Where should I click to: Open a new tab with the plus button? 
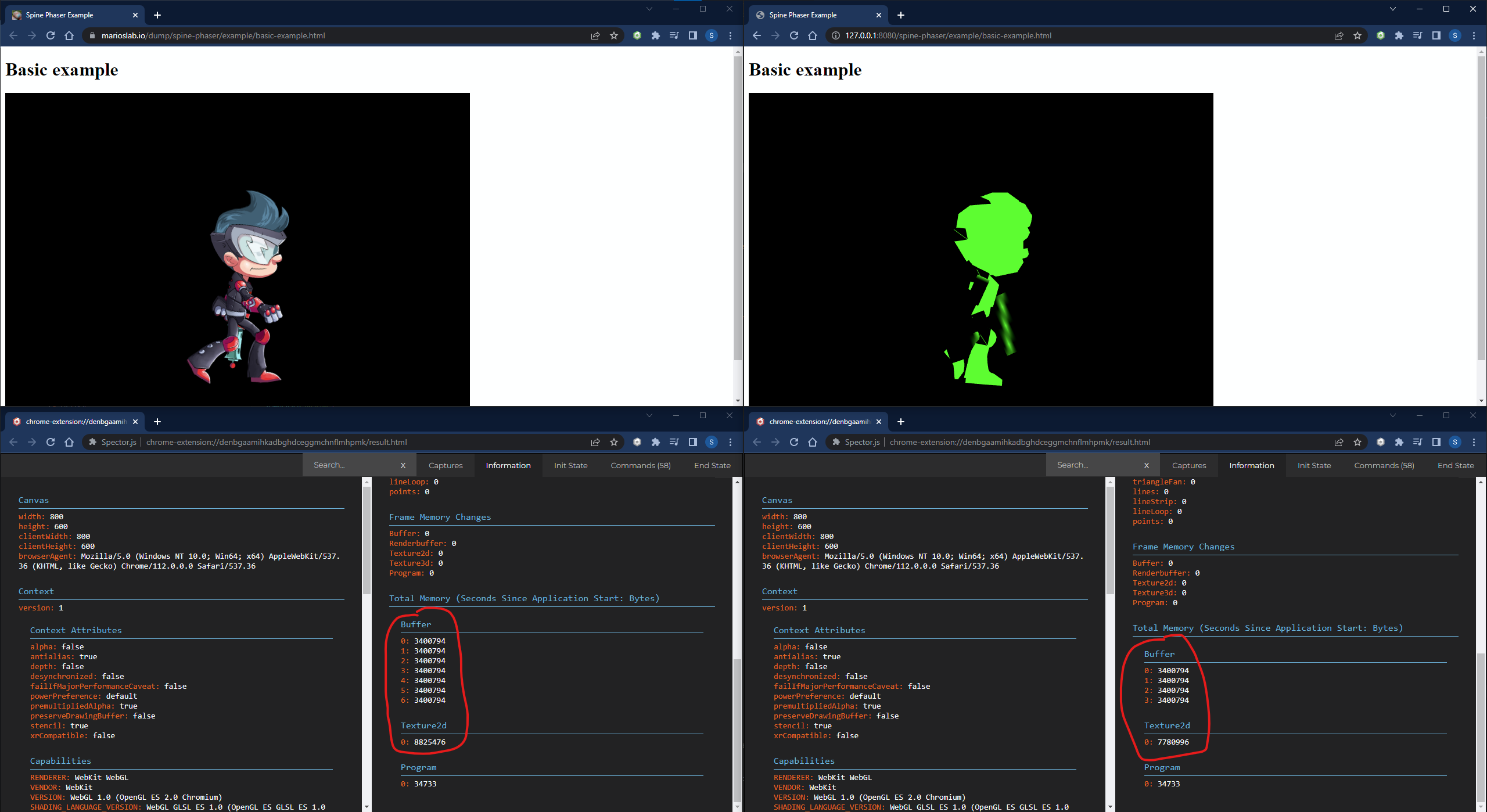pos(156,15)
